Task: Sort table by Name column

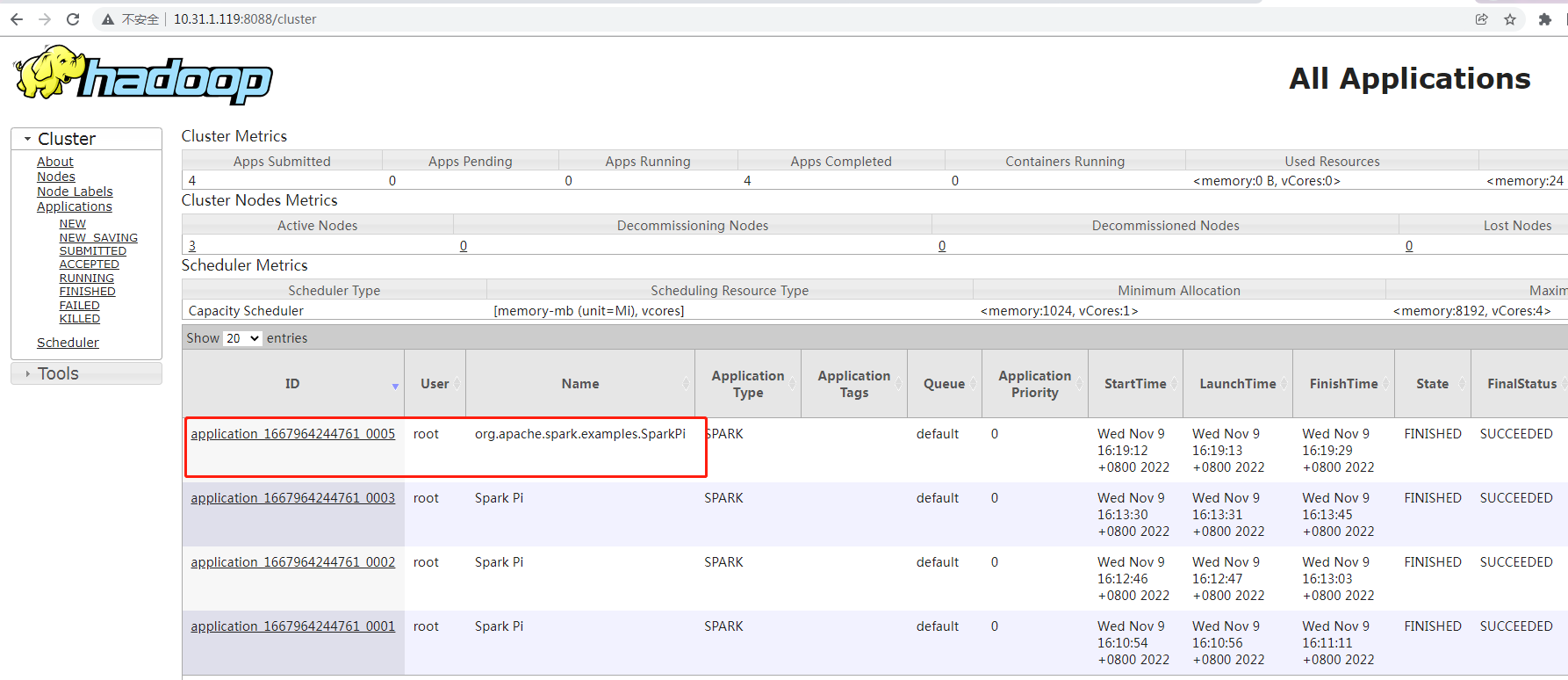Action: [x=580, y=384]
